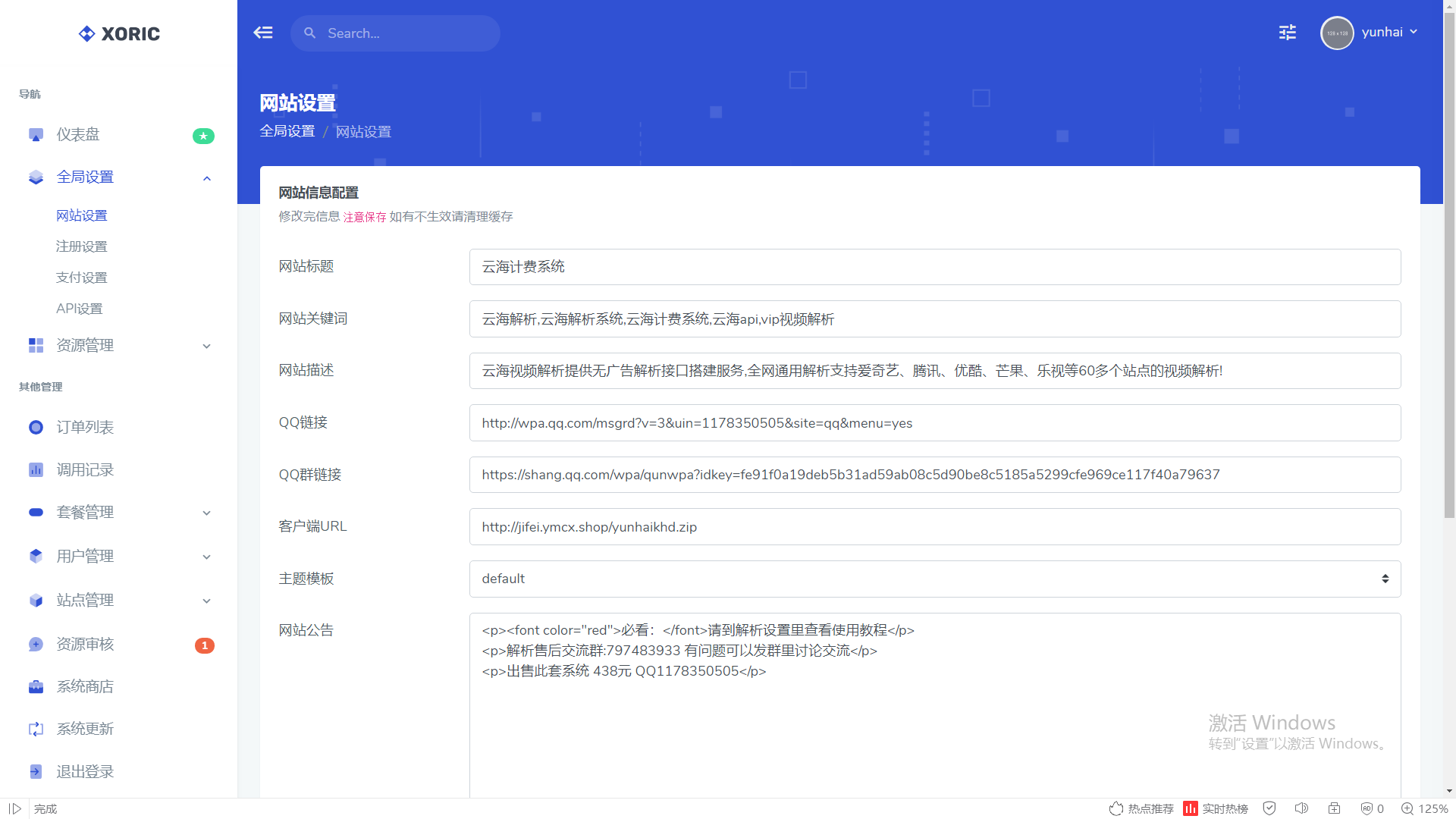Click 全局设置 breadcrumb link

click(x=287, y=131)
